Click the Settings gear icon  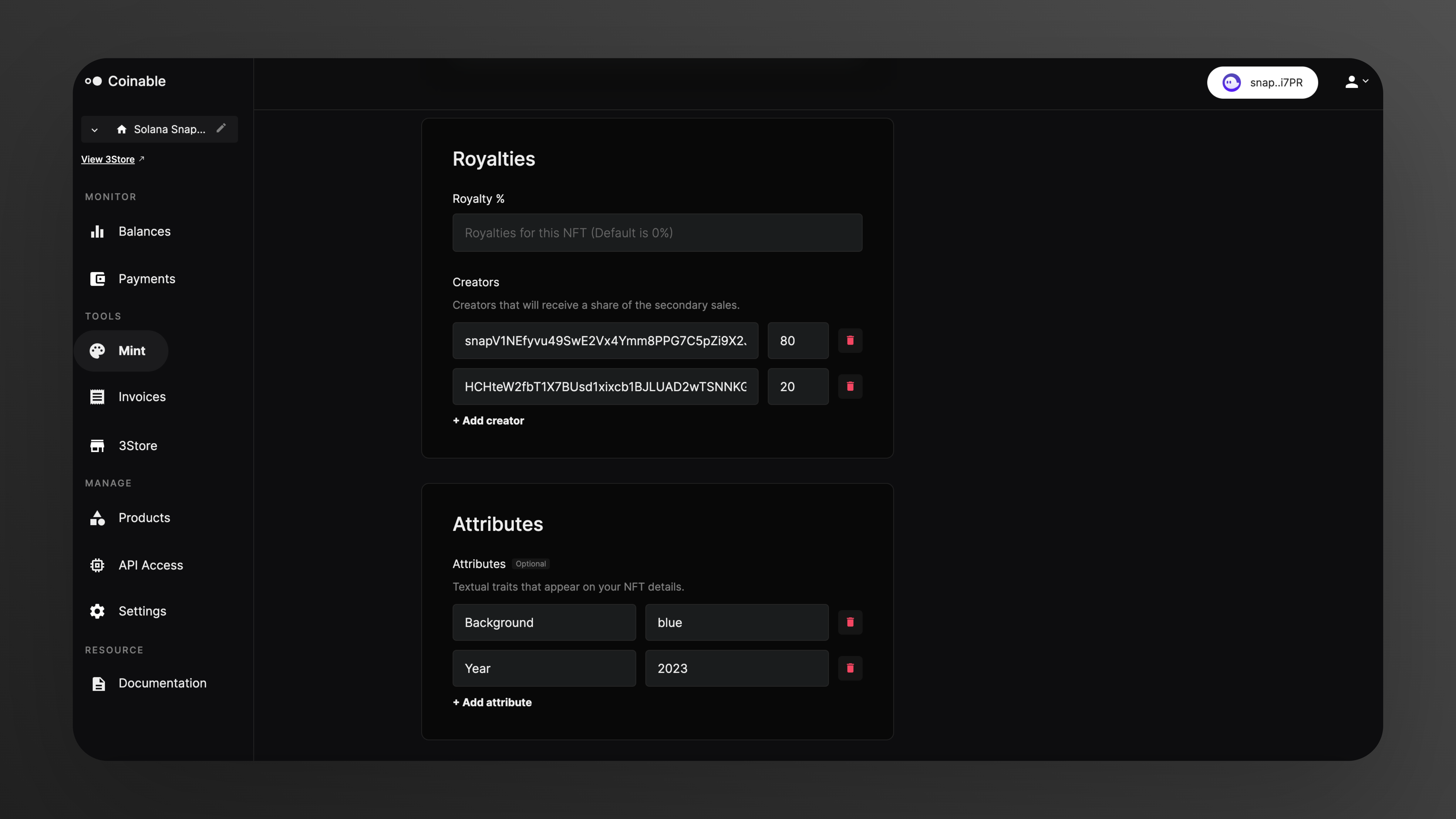coord(97,611)
